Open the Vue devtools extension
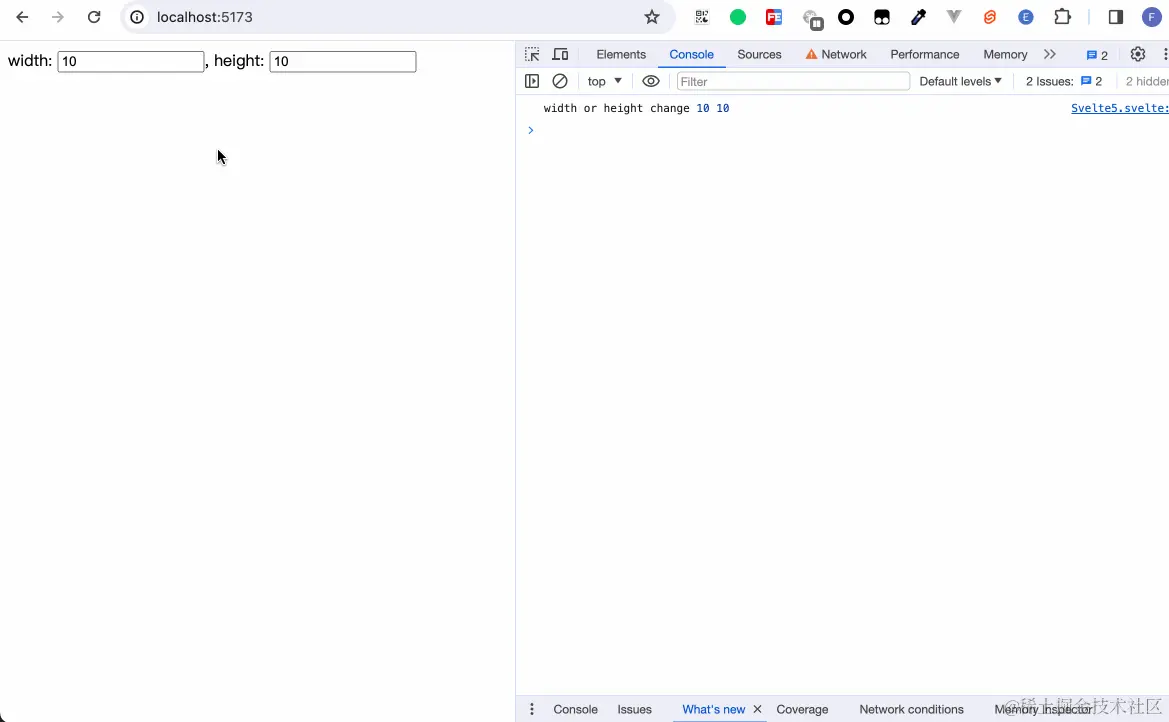The width and height of the screenshot is (1169, 722). [x=954, y=17]
